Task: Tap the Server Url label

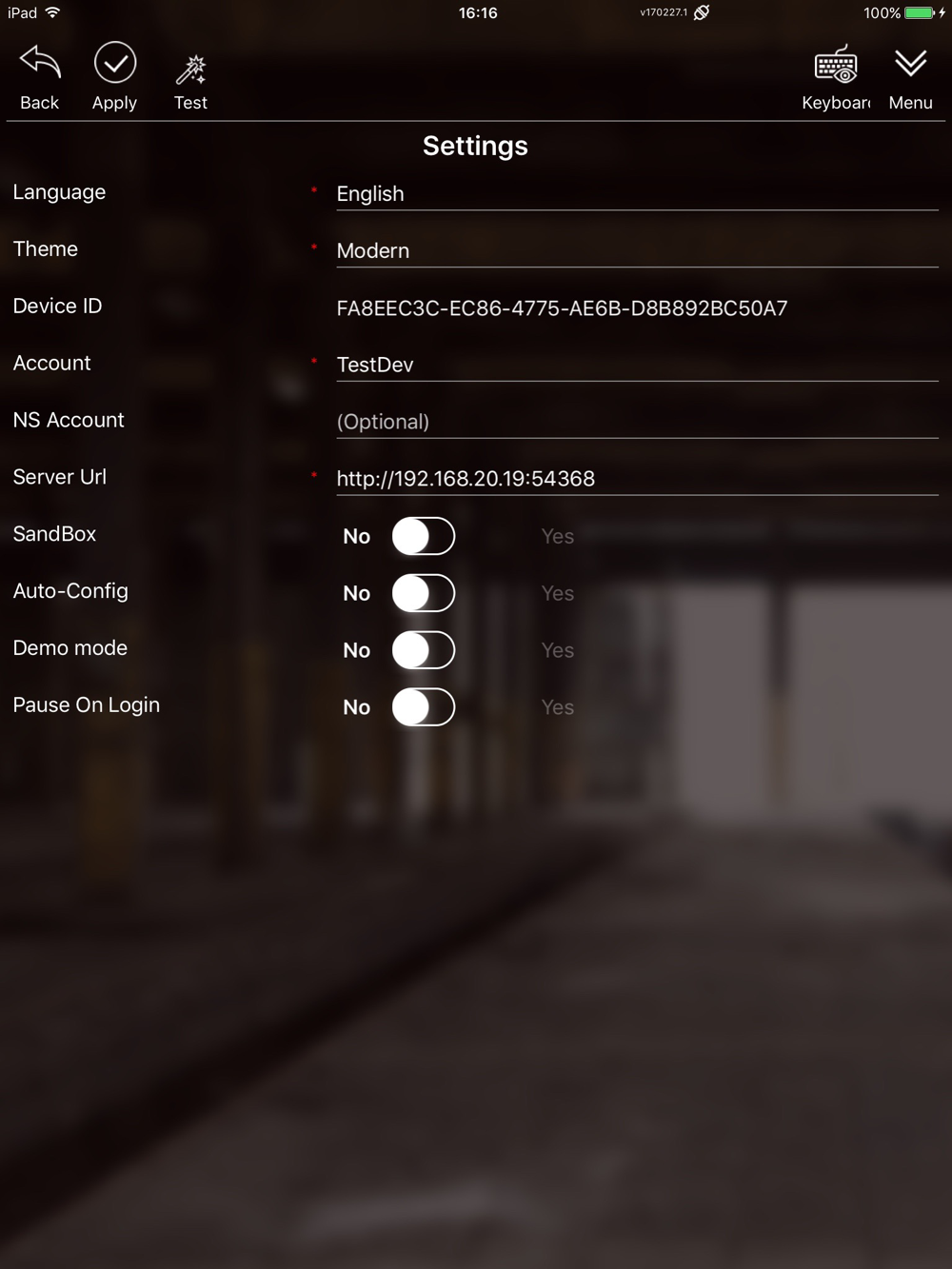Action: [x=60, y=478]
